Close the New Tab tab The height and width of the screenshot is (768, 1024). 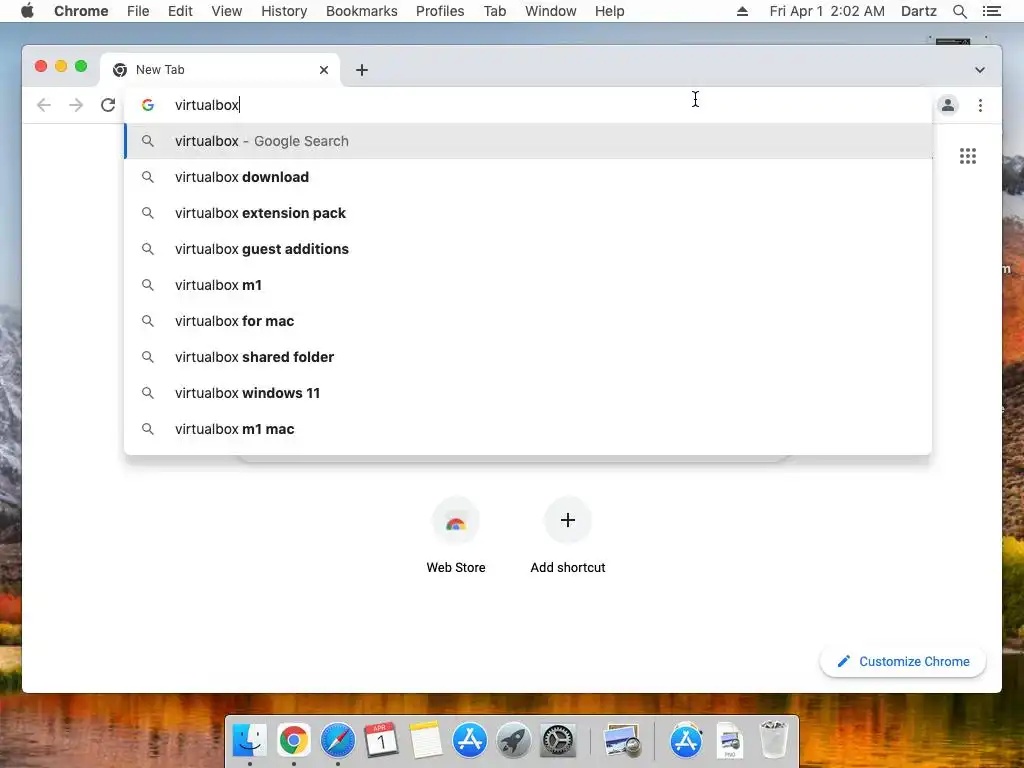point(324,70)
